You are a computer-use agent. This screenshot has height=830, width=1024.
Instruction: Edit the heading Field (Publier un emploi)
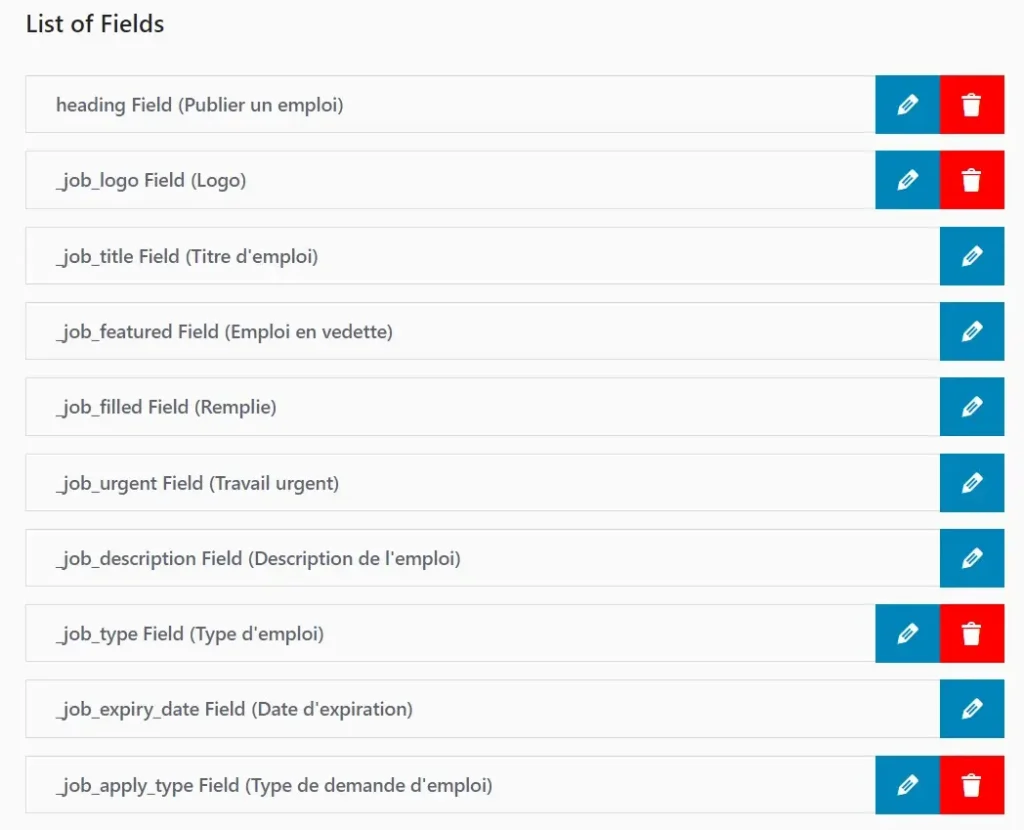[906, 104]
